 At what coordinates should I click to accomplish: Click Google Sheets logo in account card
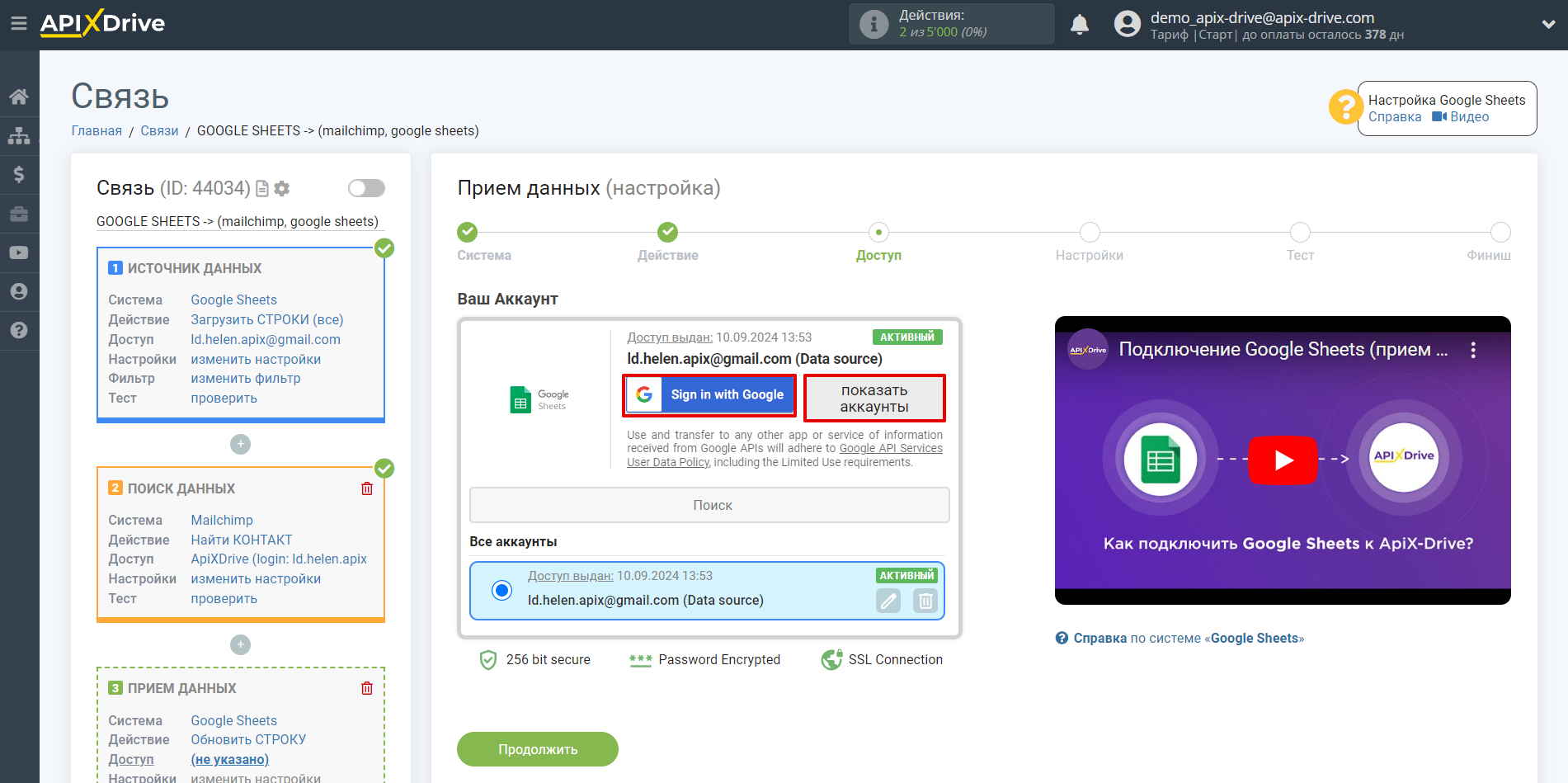539,399
